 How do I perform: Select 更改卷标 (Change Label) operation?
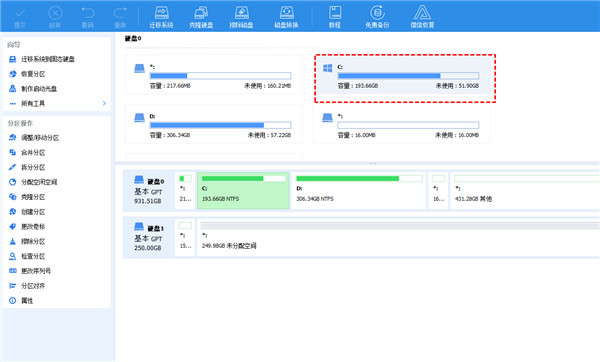click(27, 227)
